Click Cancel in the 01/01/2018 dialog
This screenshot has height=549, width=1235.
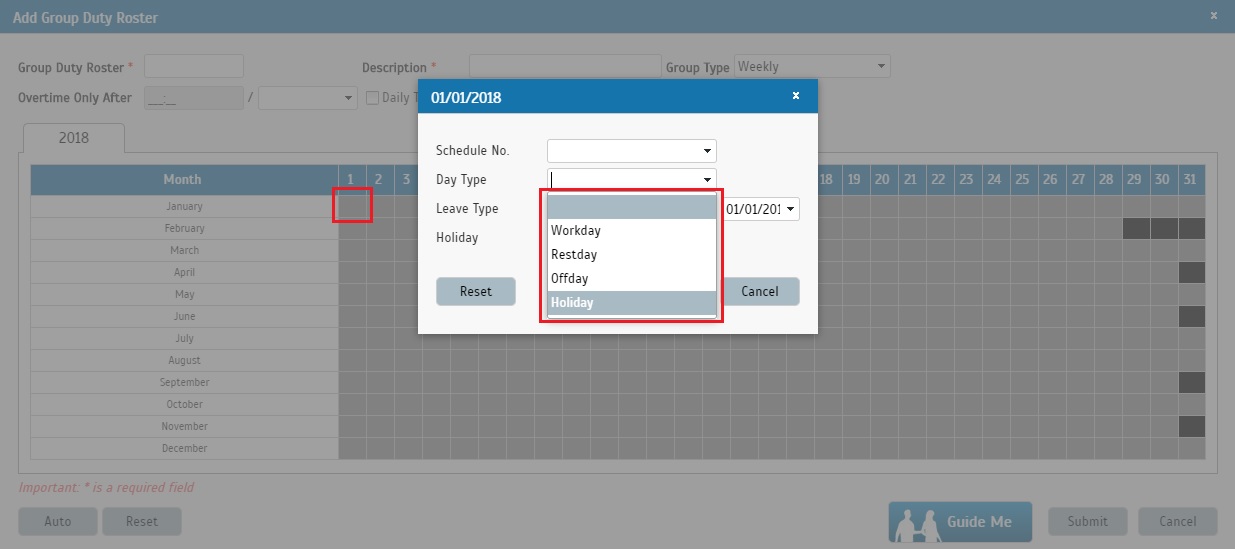coord(760,292)
